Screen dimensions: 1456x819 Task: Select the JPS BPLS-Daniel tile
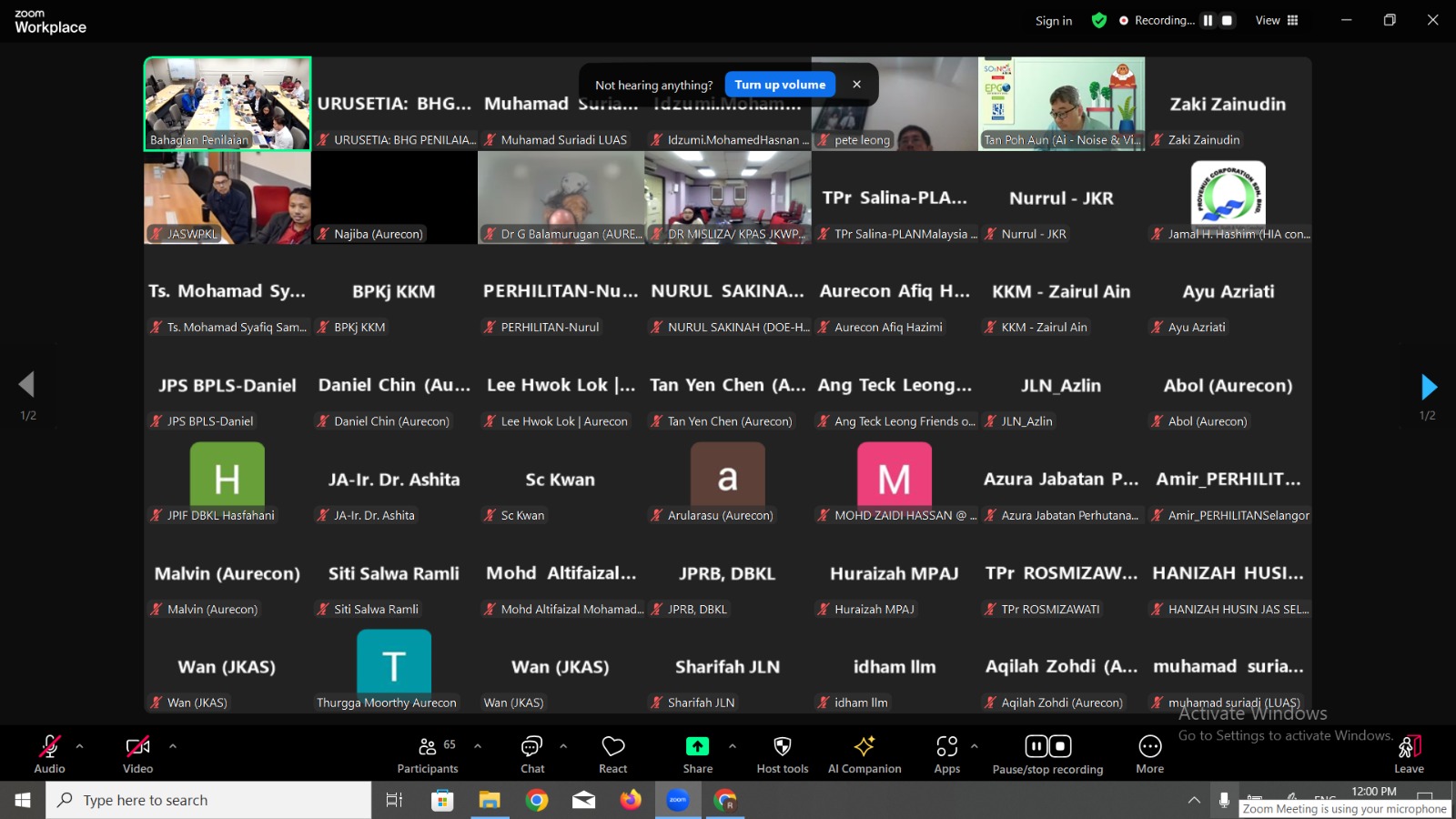(x=227, y=385)
